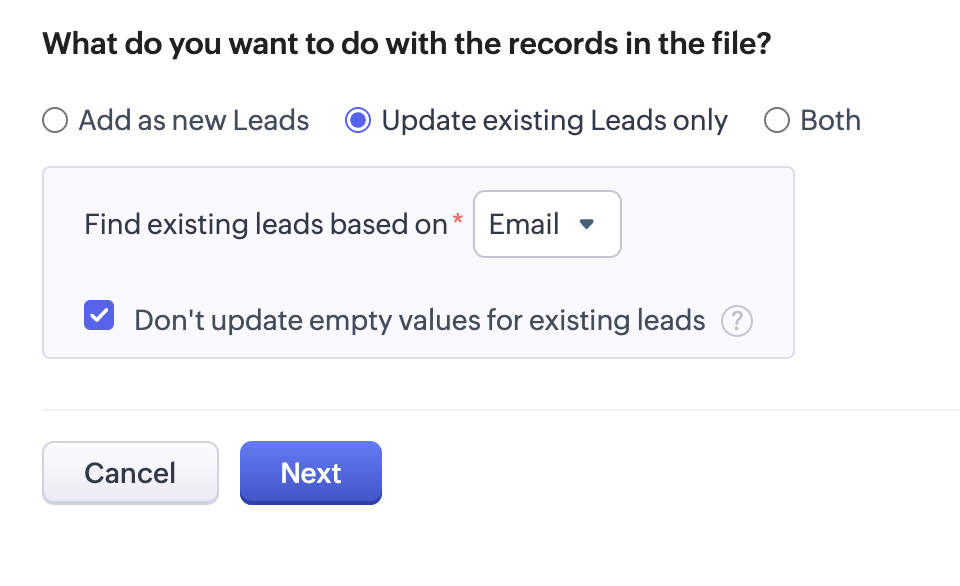Click the "Update existing Leads only" label text
Screen dimensions: 960x586
pos(554,121)
